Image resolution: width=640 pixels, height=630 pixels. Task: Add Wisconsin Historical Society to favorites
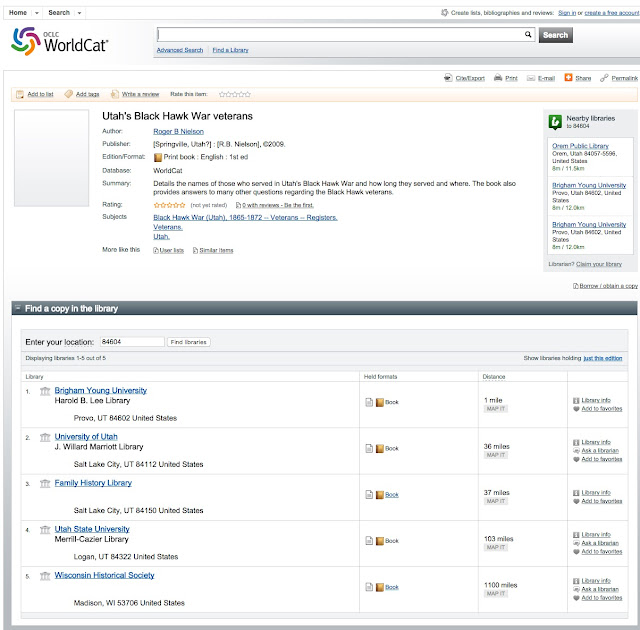click(602, 598)
